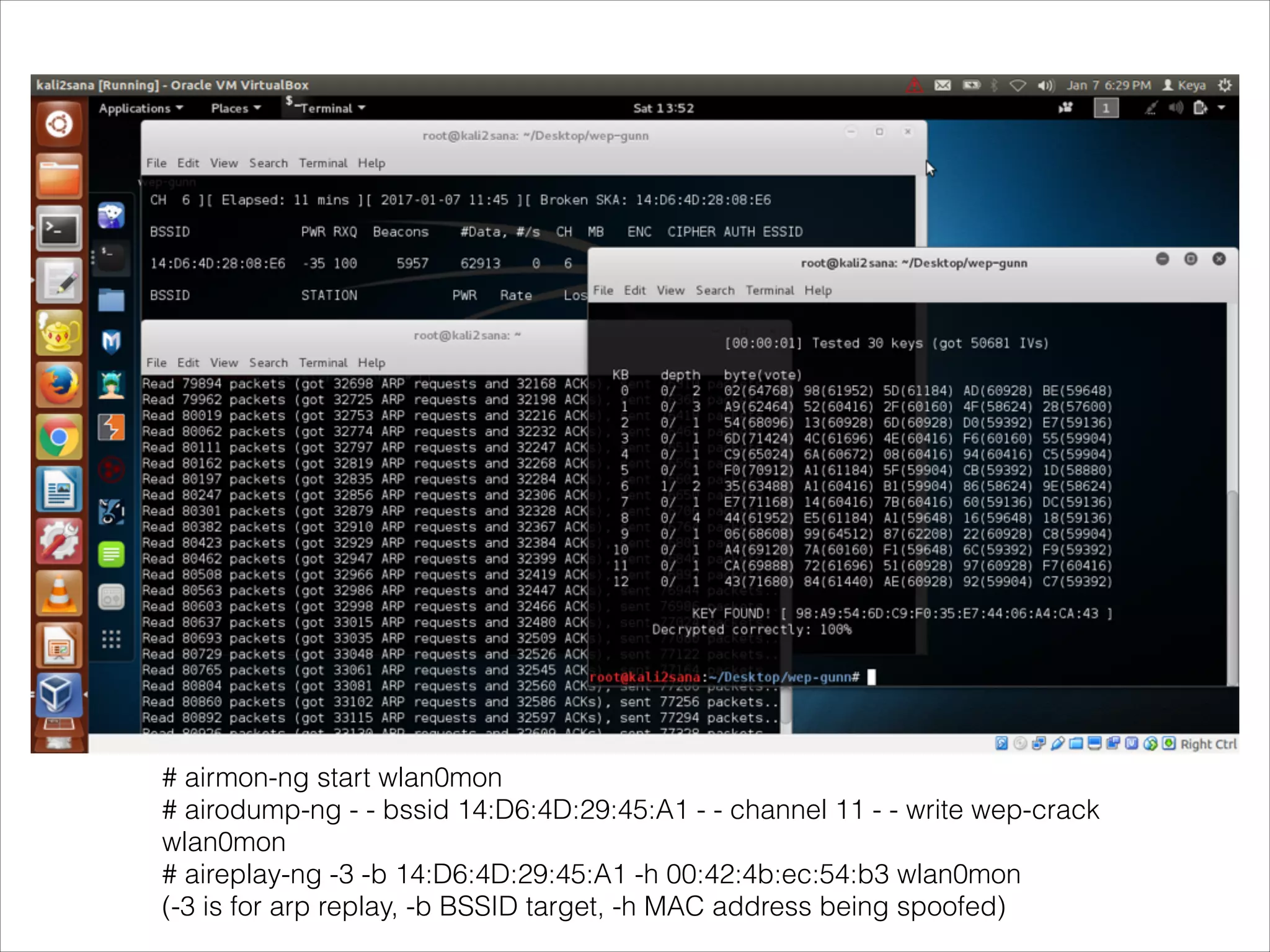Open the session power gear menu

(1225, 85)
